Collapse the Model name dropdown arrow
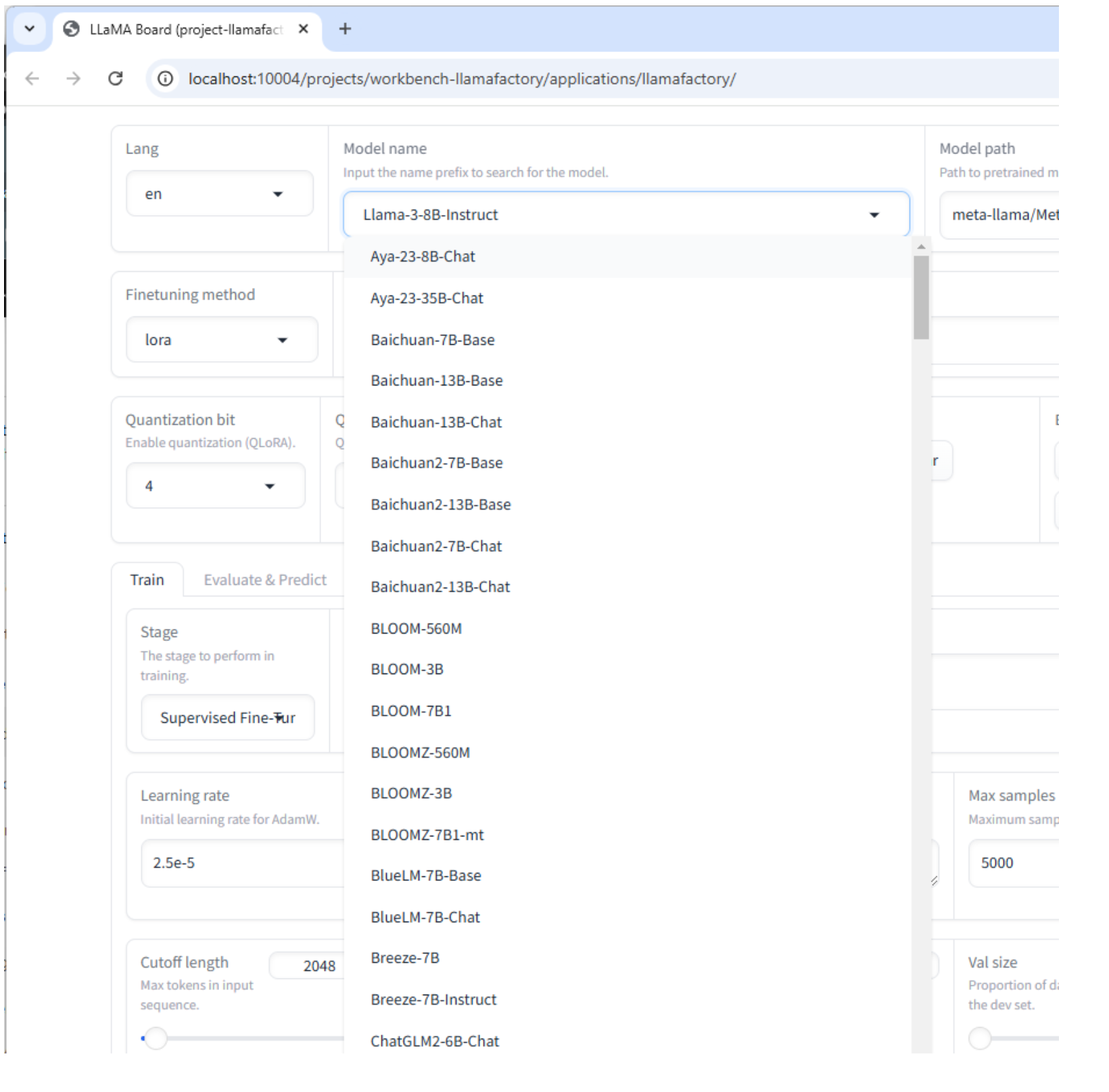Screen dimensions: 1109x1092 pyautogui.click(x=874, y=215)
